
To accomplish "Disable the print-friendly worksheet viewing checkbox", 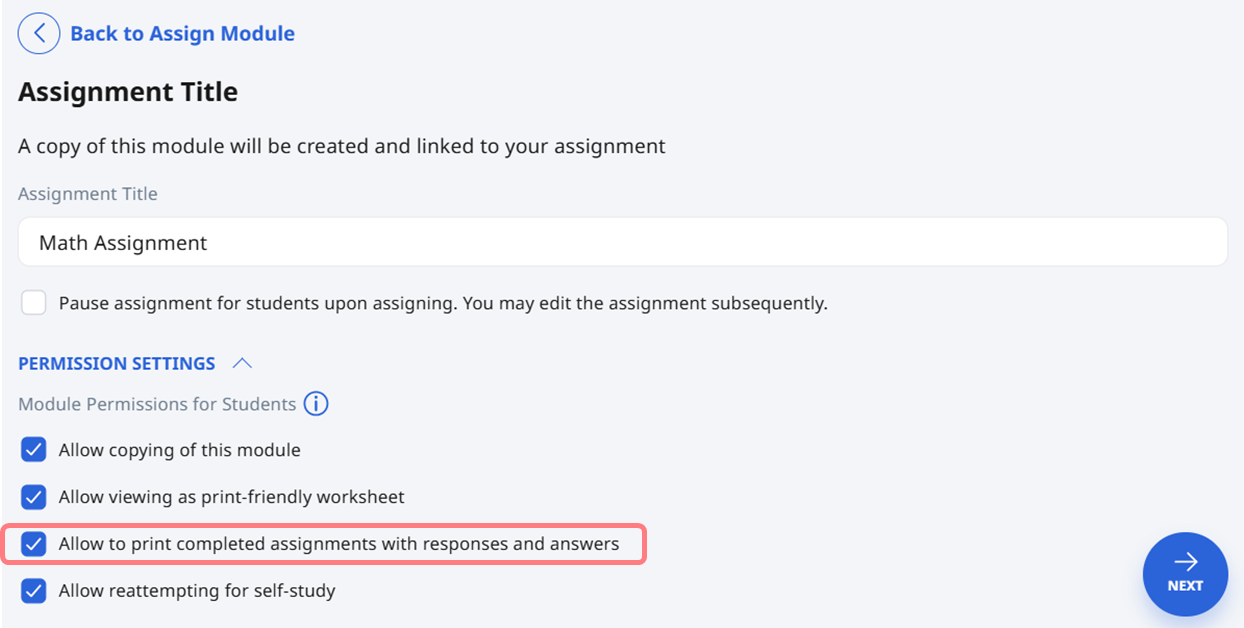I will coord(34,497).
